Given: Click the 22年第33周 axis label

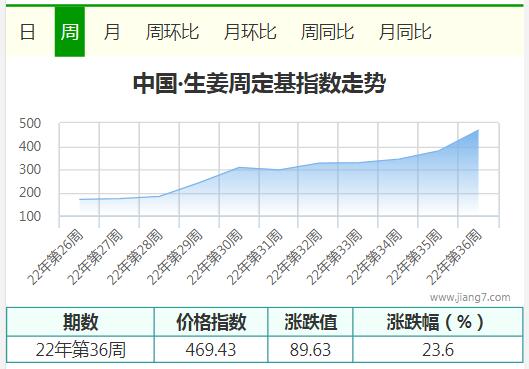Looking at the screenshot, I should coord(335,256).
